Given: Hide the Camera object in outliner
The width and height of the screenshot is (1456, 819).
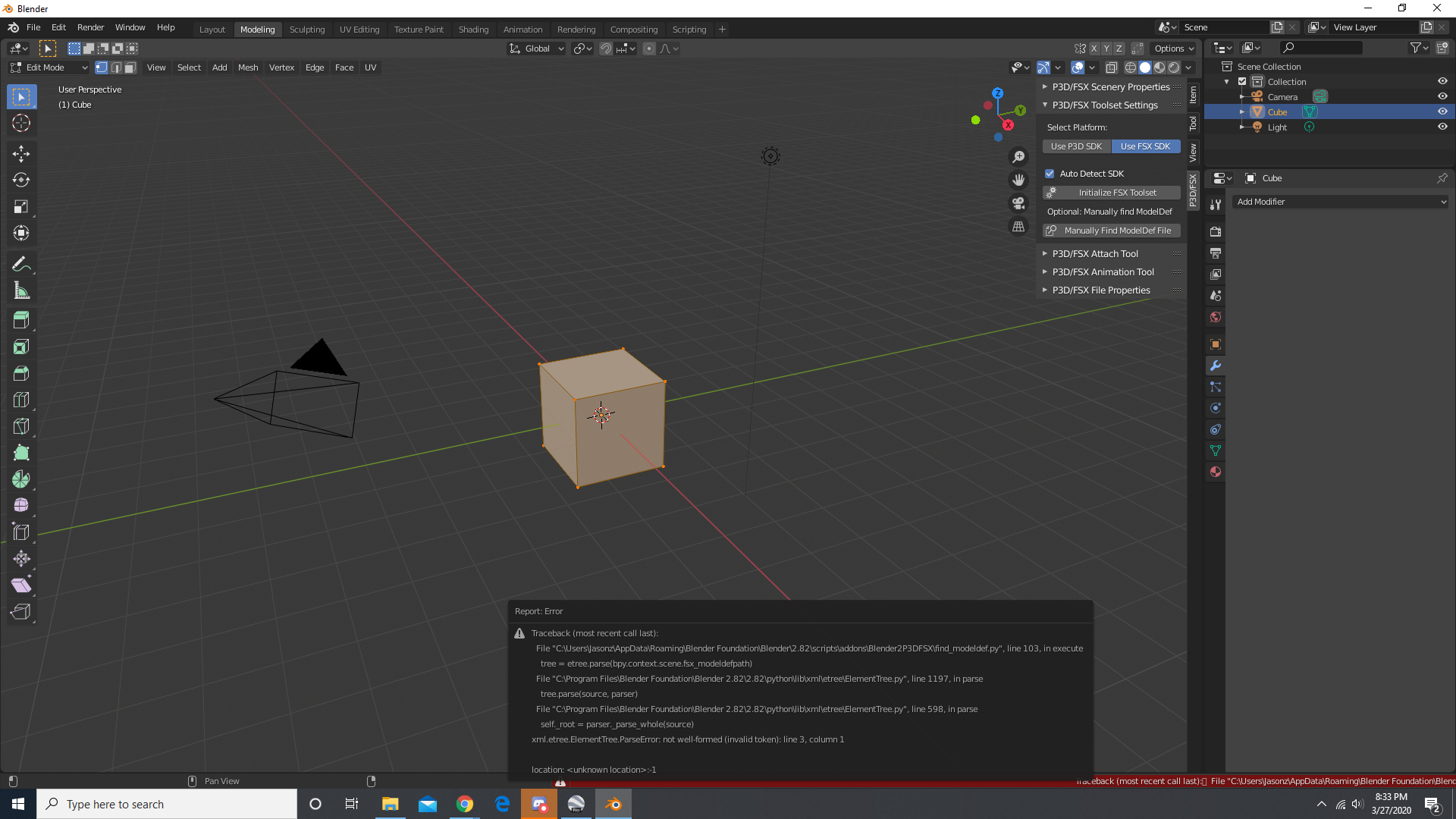Looking at the screenshot, I should (x=1442, y=96).
